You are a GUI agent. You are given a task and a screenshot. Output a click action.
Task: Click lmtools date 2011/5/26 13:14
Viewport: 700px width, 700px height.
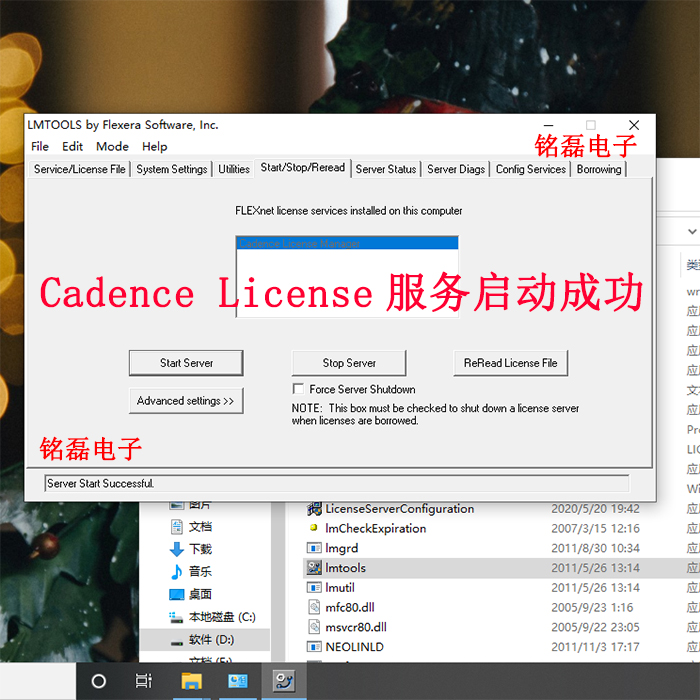595,567
